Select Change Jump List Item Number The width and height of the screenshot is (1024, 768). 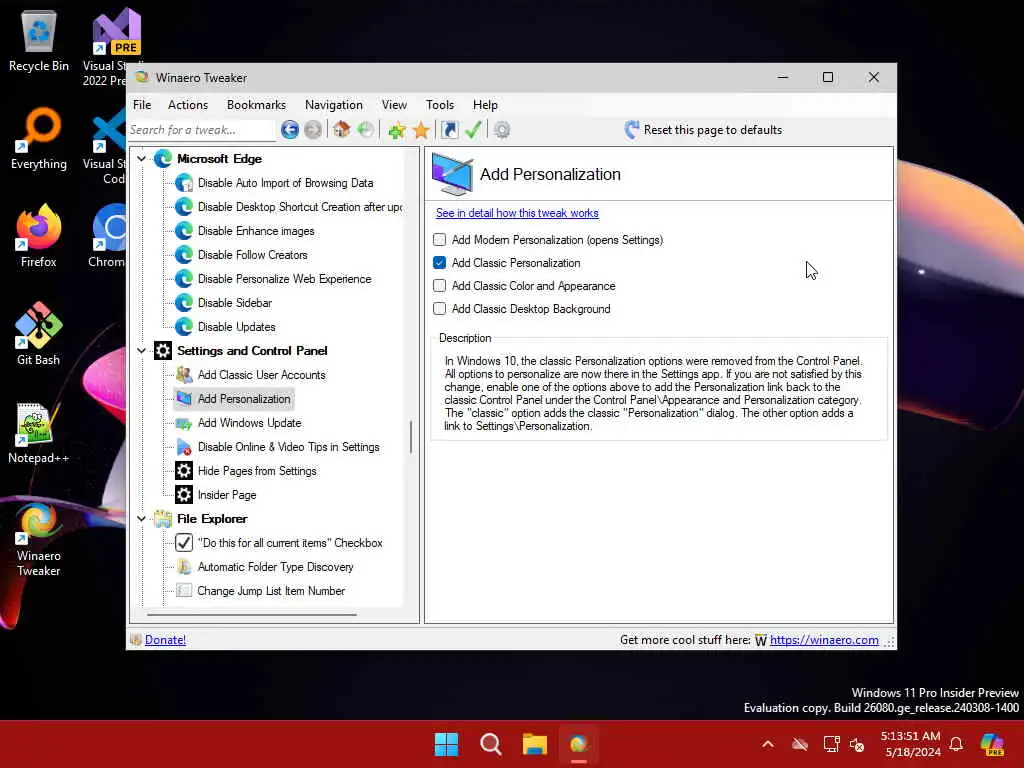pos(271,591)
